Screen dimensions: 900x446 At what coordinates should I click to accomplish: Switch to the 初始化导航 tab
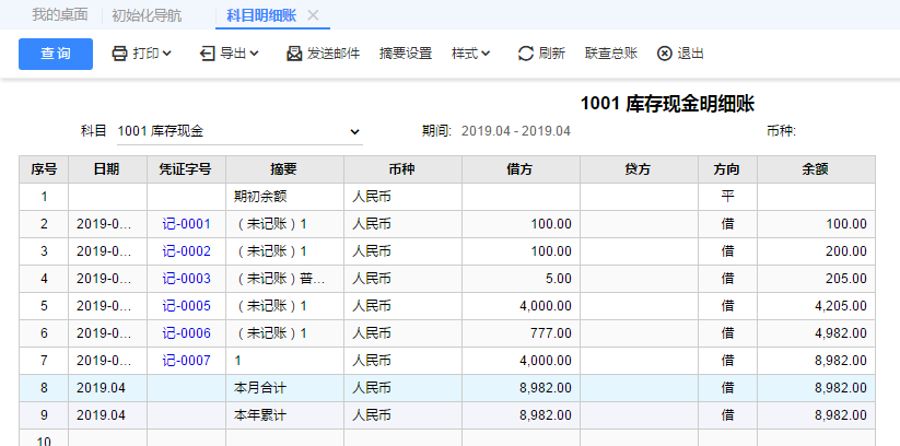[x=147, y=15]
